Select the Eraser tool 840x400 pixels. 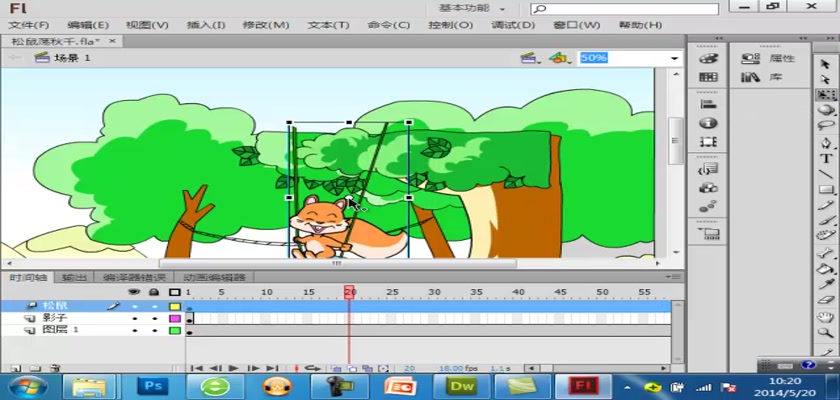click(826, 300)
